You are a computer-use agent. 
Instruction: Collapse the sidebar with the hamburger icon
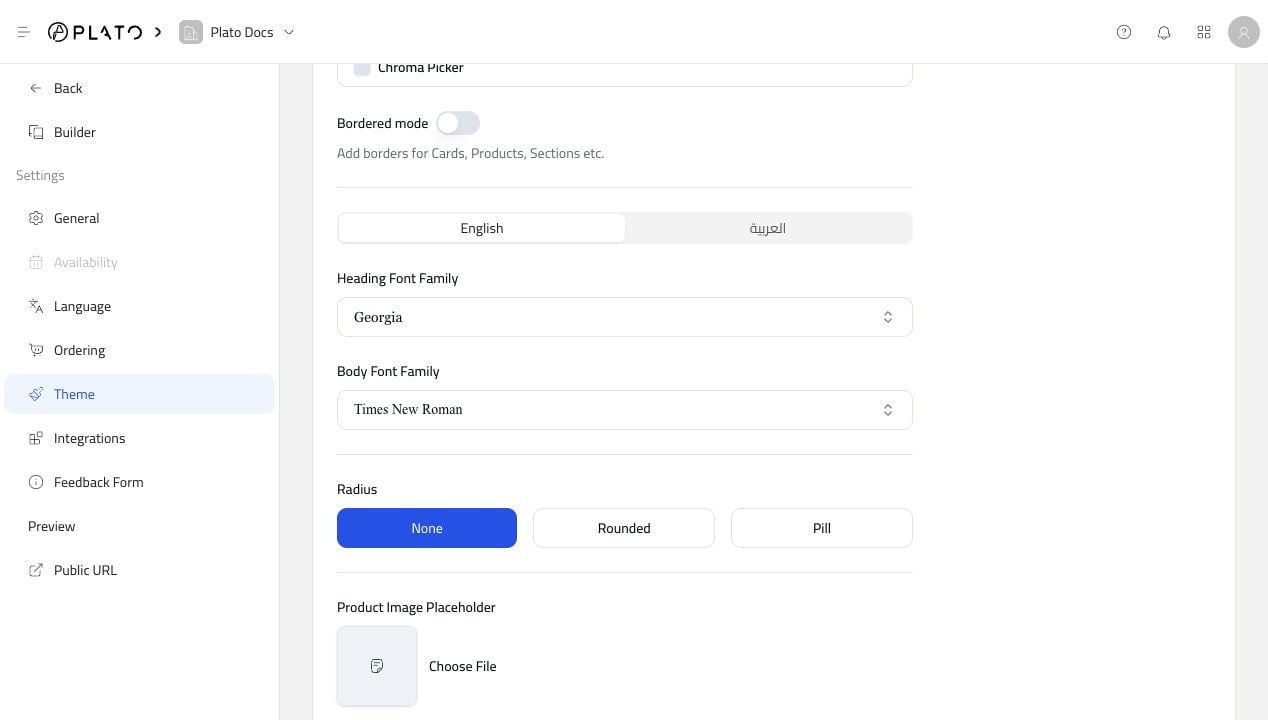tap(24, 32)
